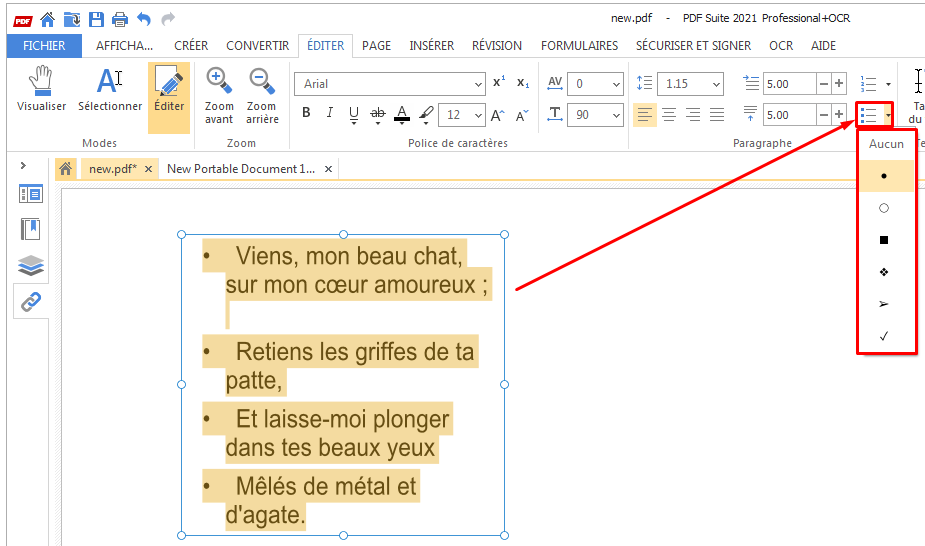This screenshot has width=925, height=546.
Task: Click the Home icon in quick access toolbar
Action: (x=47, y=19)
